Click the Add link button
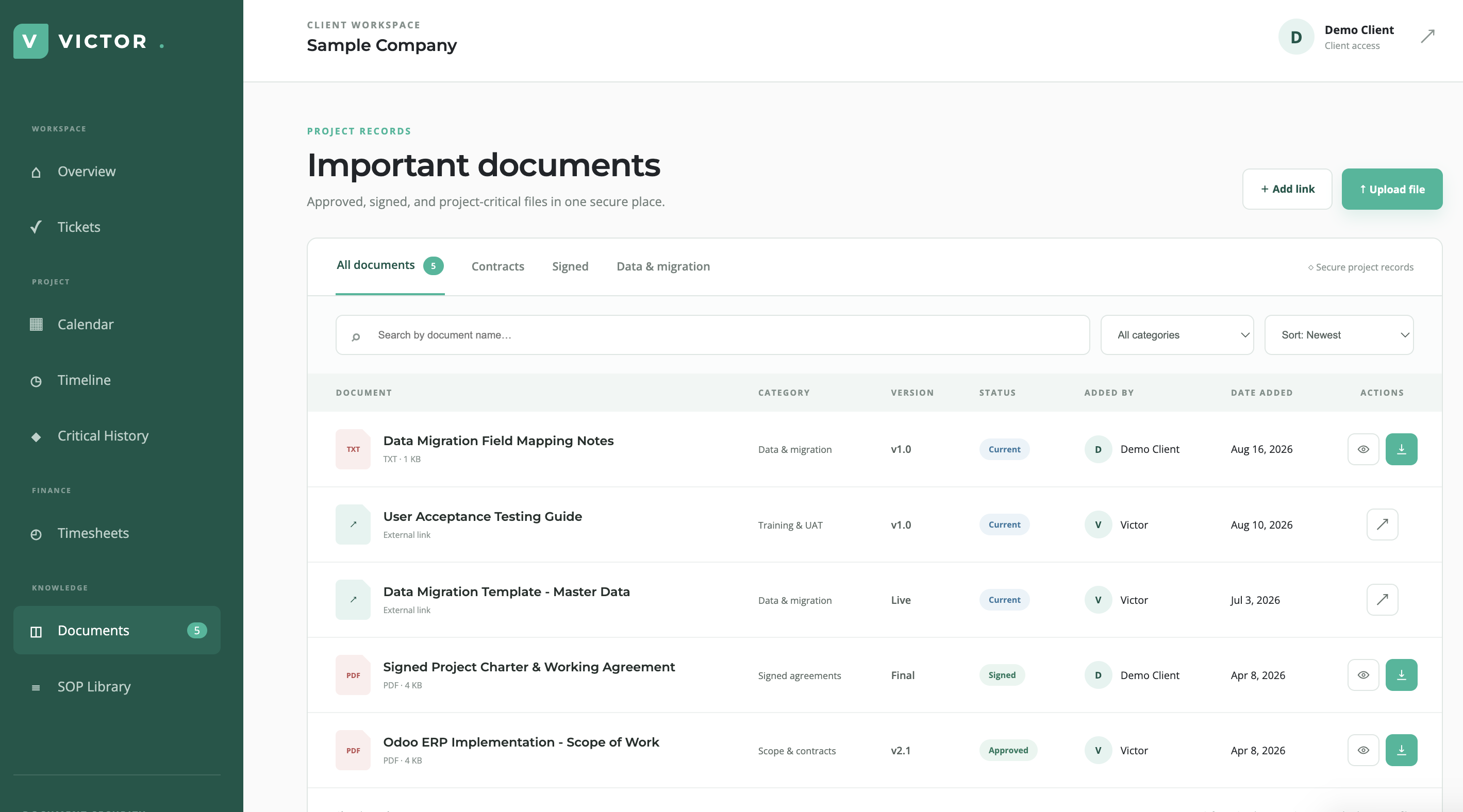The height and width of the screenshot is (812, 1463). [1287, 189]
